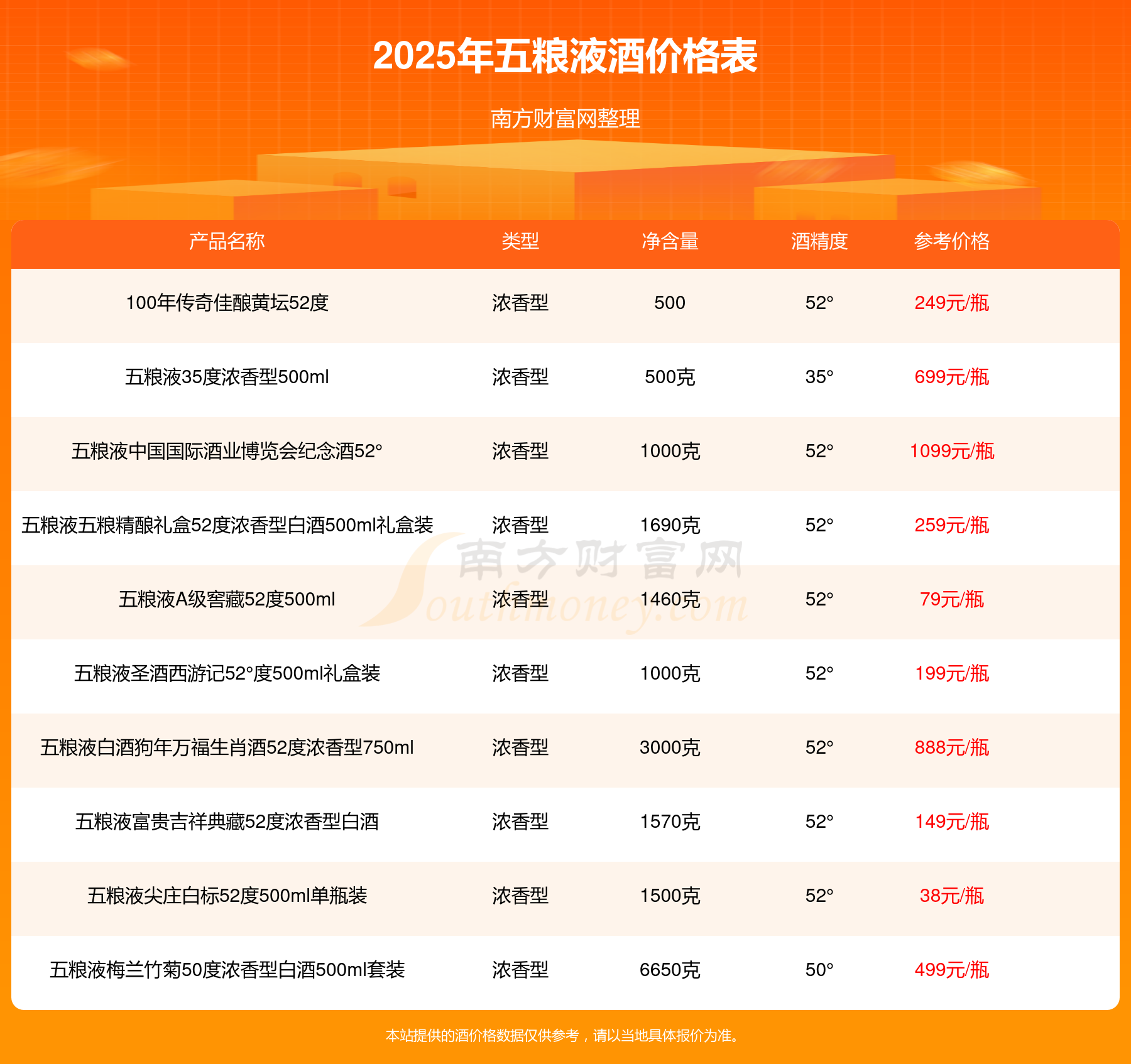Select product name 五粮液圣酒西游记52°度500ml礼盒装
This screenshot has width=1131, height=1064.
[x=227, y=673]
